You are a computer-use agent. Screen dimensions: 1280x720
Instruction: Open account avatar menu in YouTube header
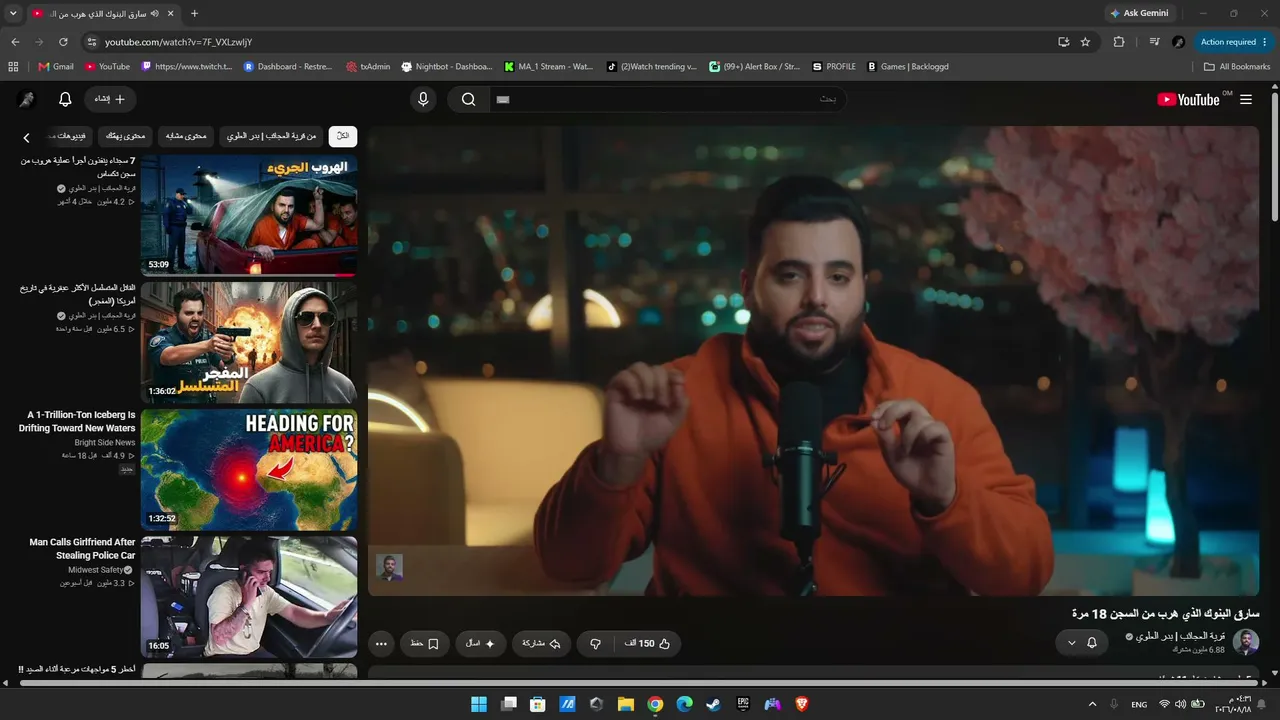pos(27,100)
